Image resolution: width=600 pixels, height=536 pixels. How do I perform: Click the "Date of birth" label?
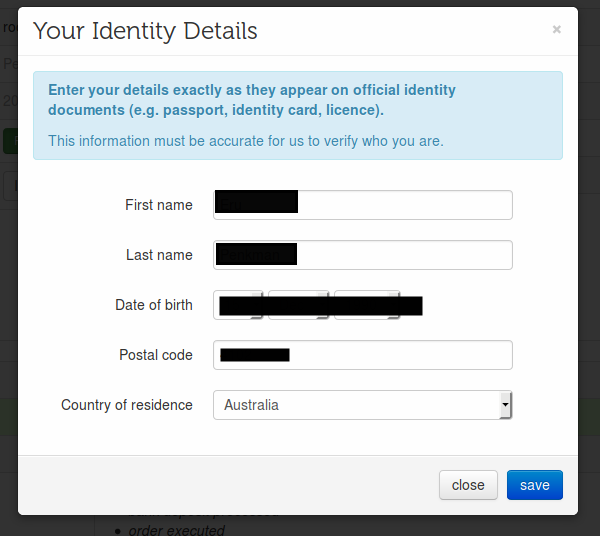(154, 305)
